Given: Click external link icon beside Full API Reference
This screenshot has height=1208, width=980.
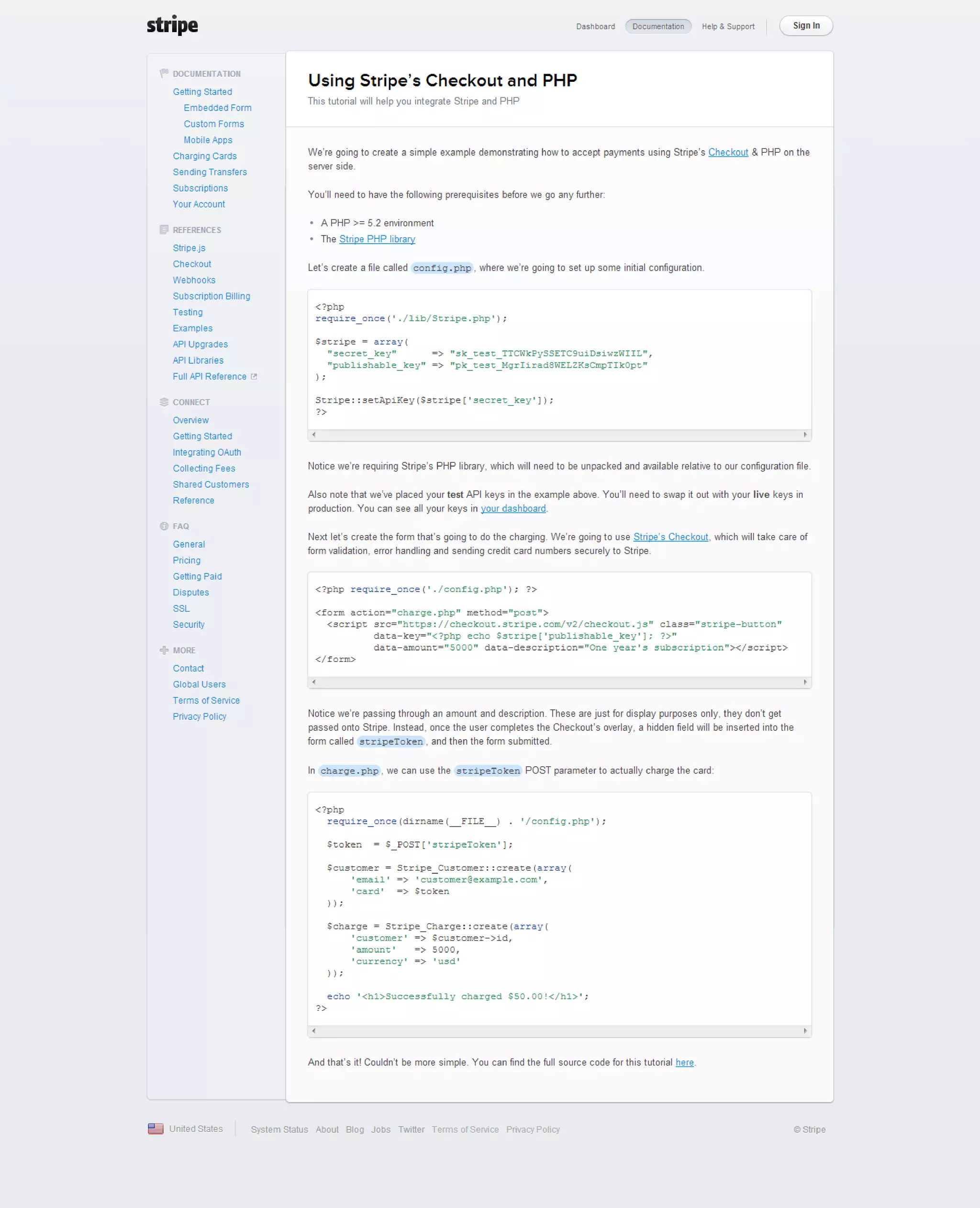Looking at the screenshot, I should (254, 377).
